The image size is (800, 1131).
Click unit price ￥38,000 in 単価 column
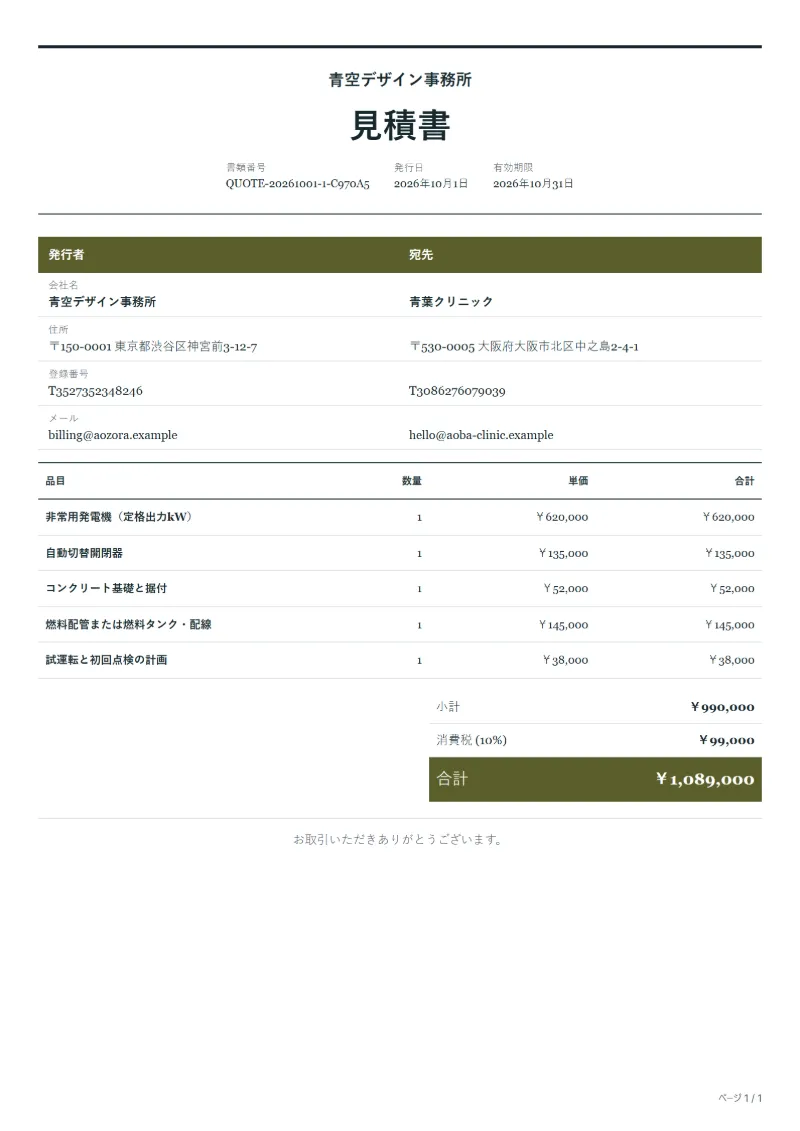(566, 660)
